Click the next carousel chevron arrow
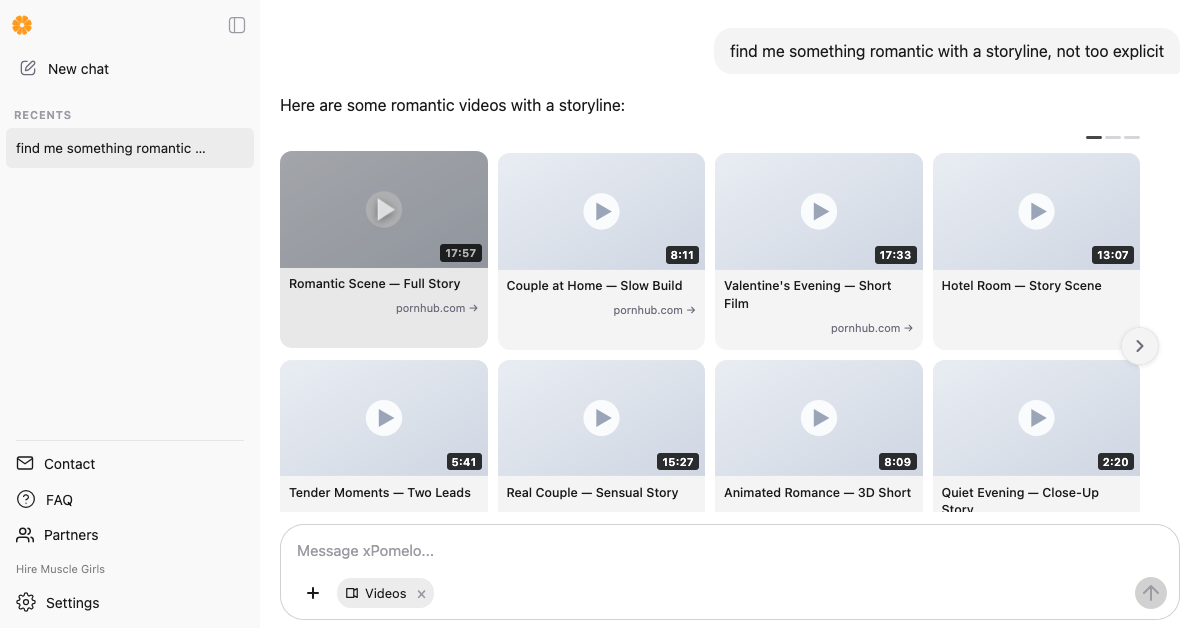Image resolution: width=1200 pixels, height=628 pixels. (1140, 347)
